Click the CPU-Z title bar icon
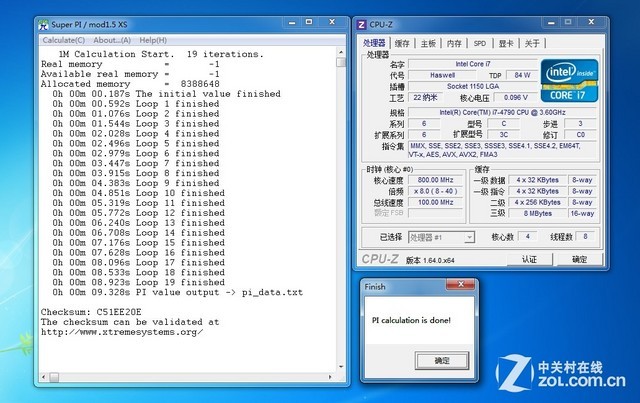640x403 pixels. pyautogui.click(x=365, y=24)
